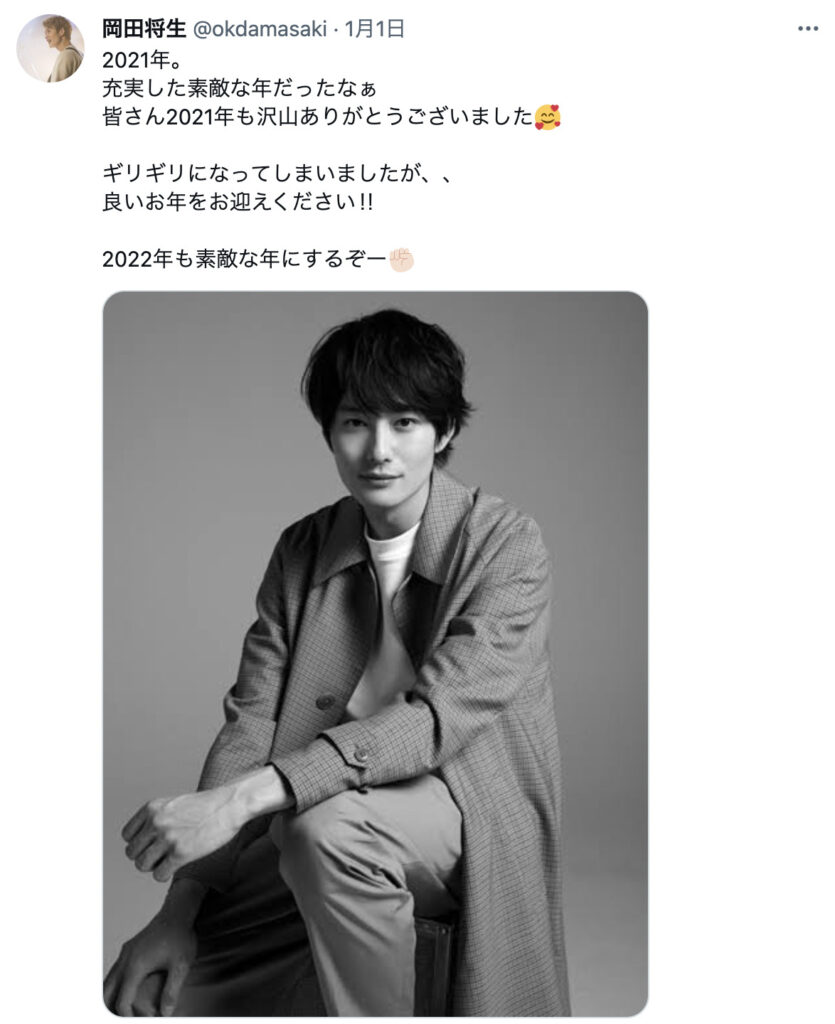Click the line 良いお年をお迎えください!!
This screenshot has height=1024, width=835.
coord(238,202)
